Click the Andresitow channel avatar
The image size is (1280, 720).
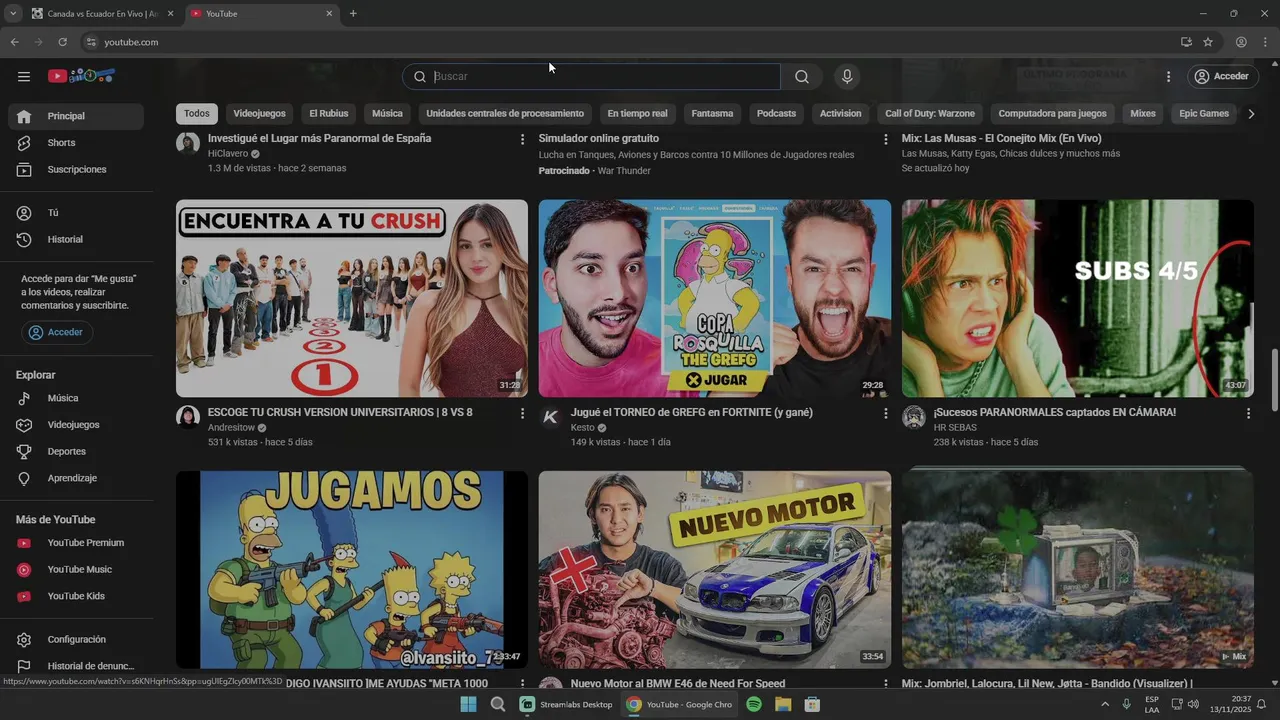point(188,417)
